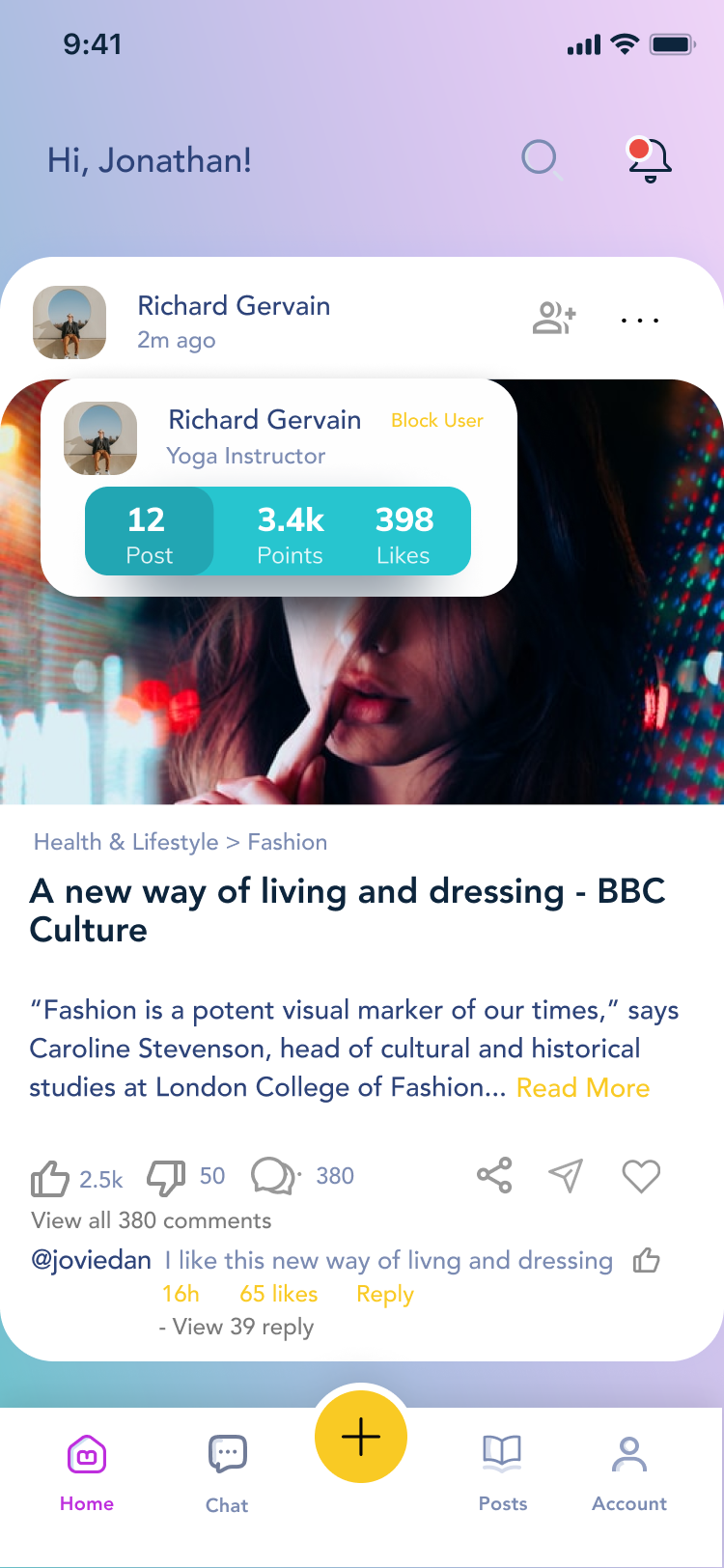The image size is (724, 1568).
Task: Open the search magnifier icon
Action: point(541,158)
